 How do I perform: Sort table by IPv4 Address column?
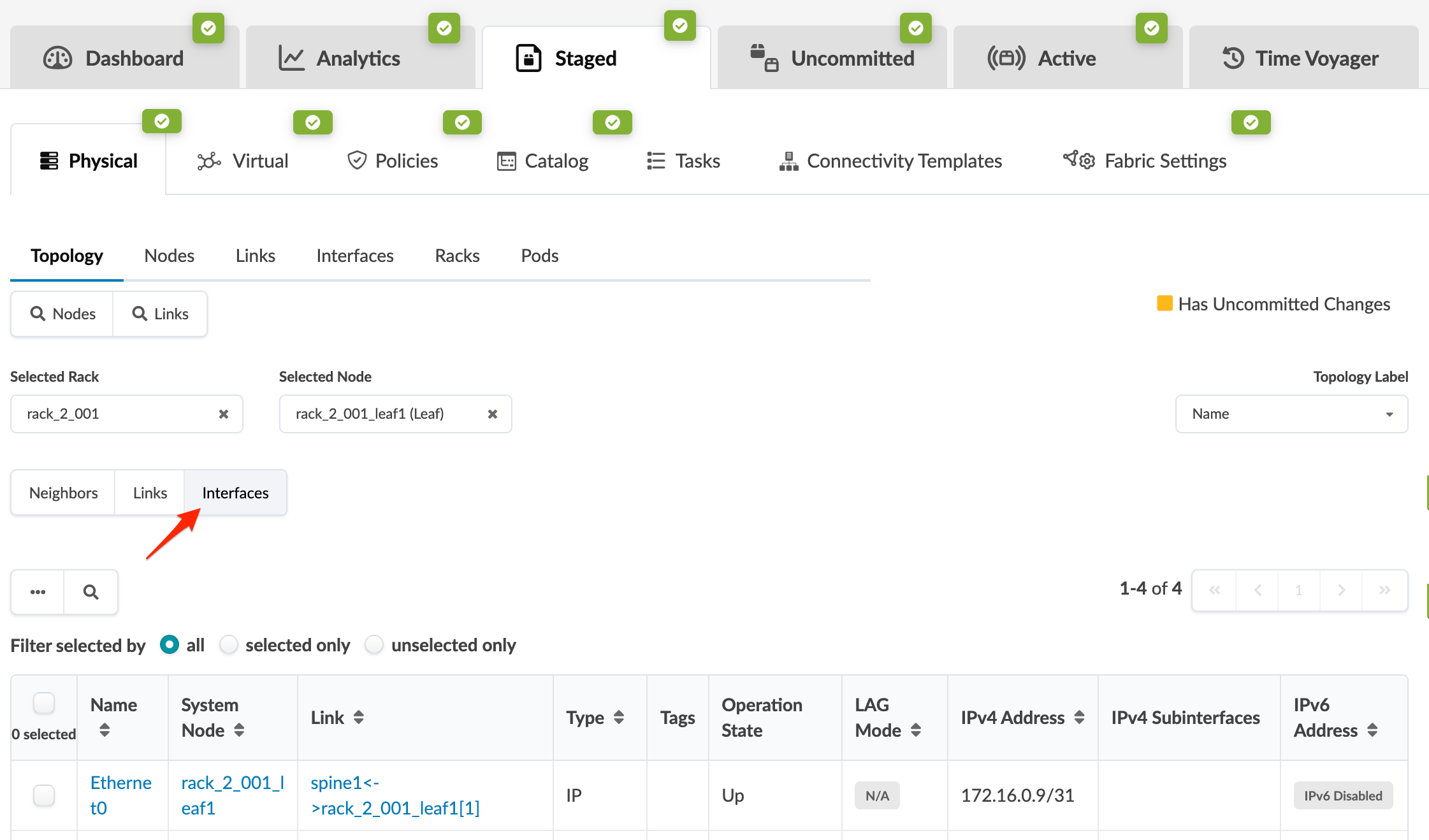(1078, 717)
